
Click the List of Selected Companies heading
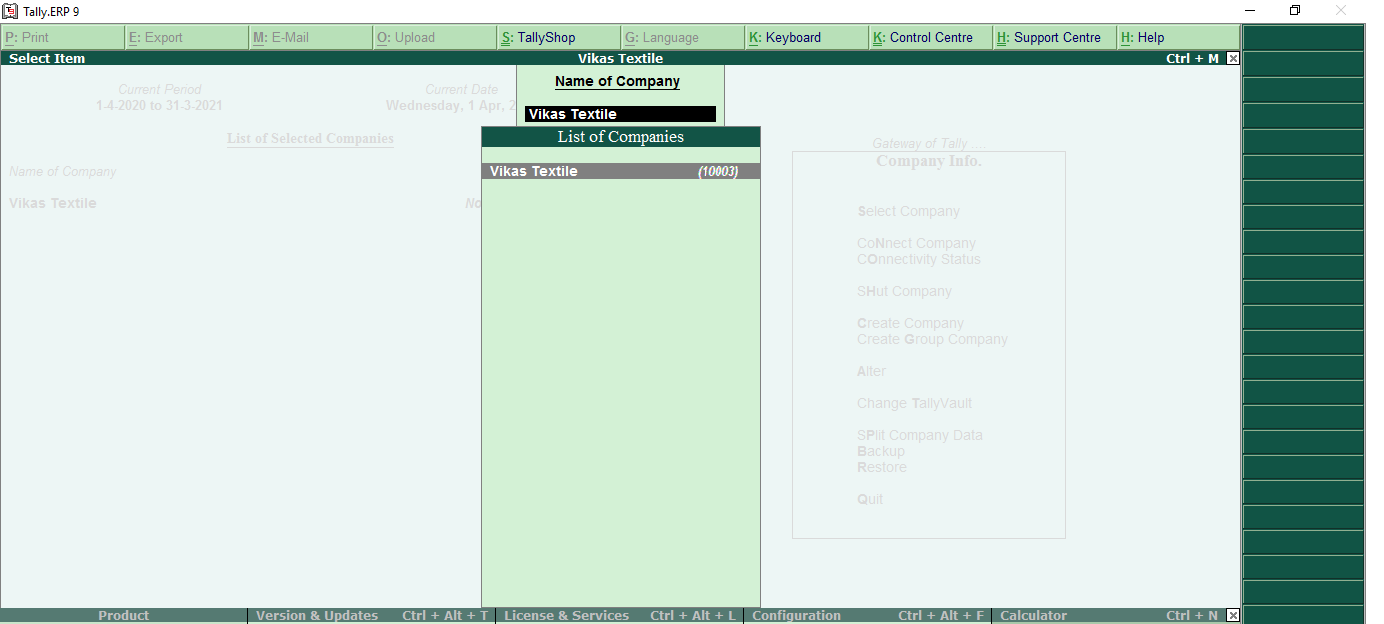(310, 139)
